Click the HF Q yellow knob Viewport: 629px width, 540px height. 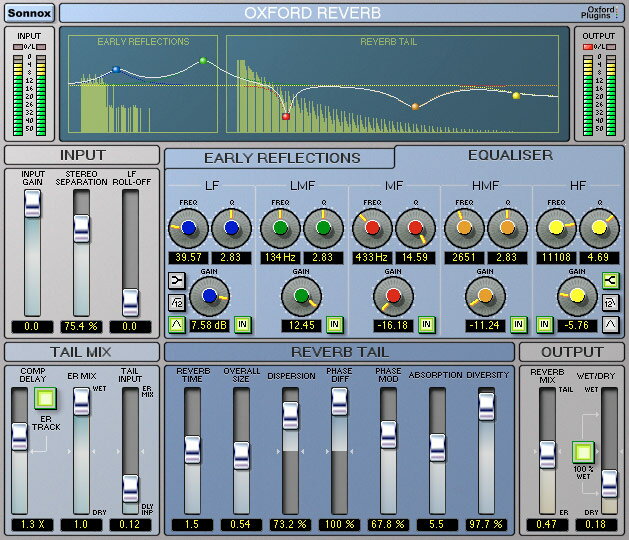[x=599, y=228]
